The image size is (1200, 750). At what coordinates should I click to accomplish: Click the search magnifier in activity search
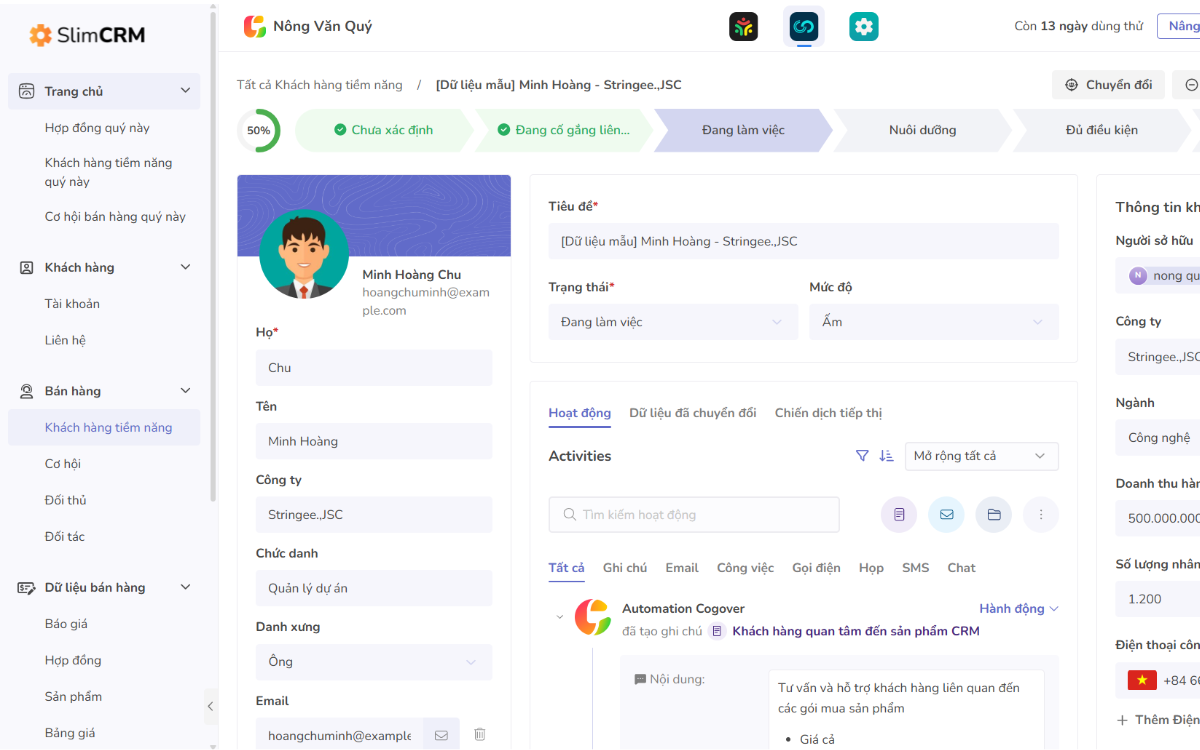[570, 515]
